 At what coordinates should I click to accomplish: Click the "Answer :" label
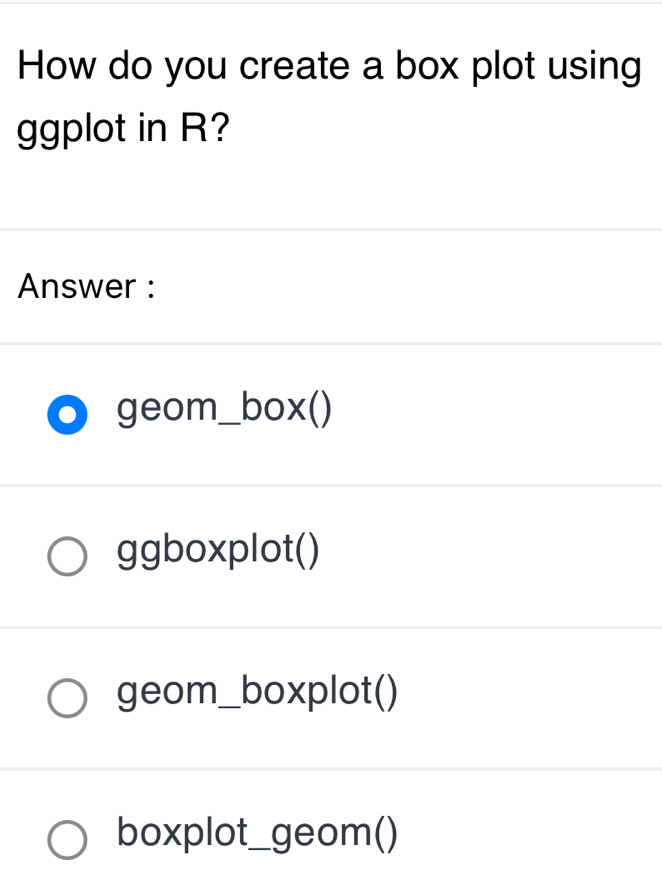pyautogui.click(x=88, y=287)
